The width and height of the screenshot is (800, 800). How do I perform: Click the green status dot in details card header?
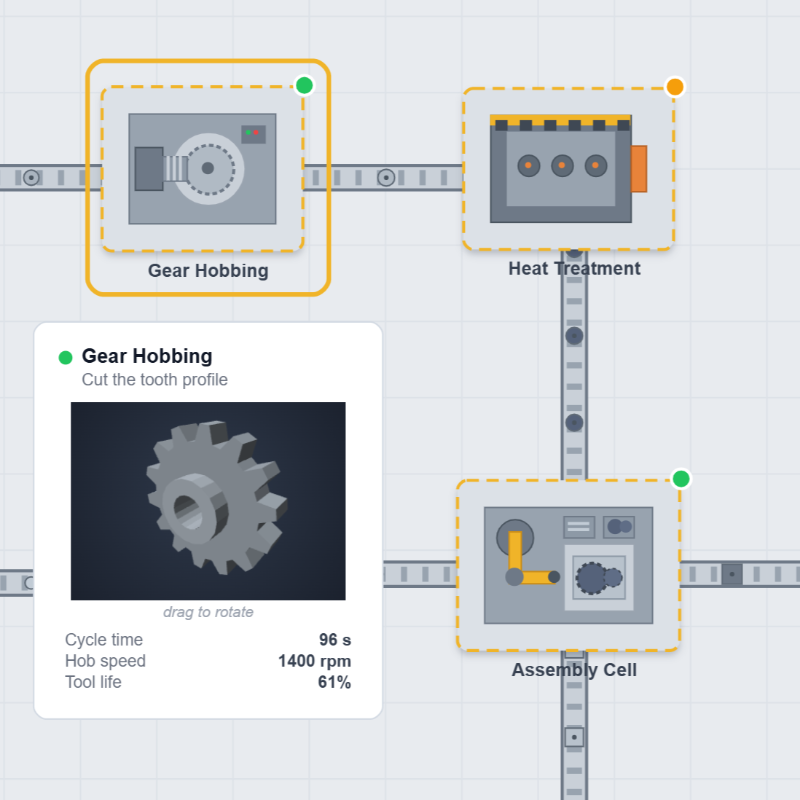click(65, 358)
